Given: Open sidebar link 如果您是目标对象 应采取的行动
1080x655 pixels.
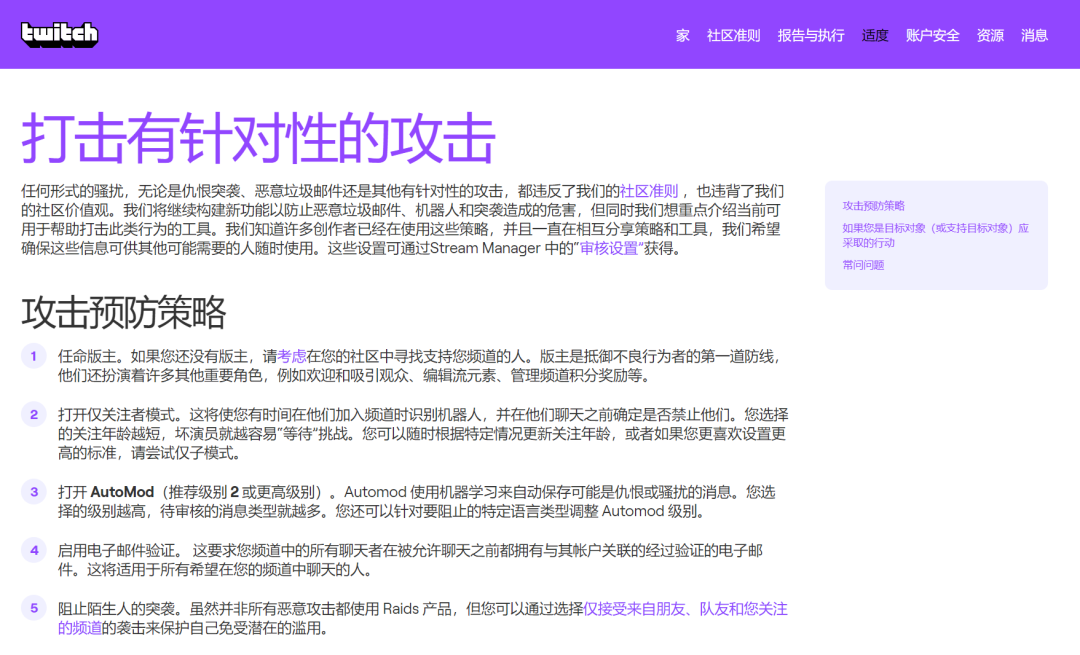Looking at the screenshot, I should click(x=935, y=236).
